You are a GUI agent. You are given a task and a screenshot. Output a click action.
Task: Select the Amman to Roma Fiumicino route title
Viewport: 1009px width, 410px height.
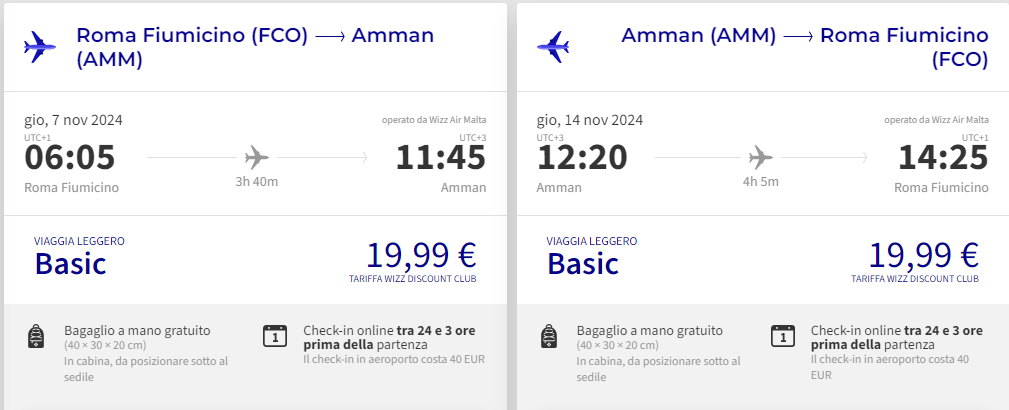point(804,47)
